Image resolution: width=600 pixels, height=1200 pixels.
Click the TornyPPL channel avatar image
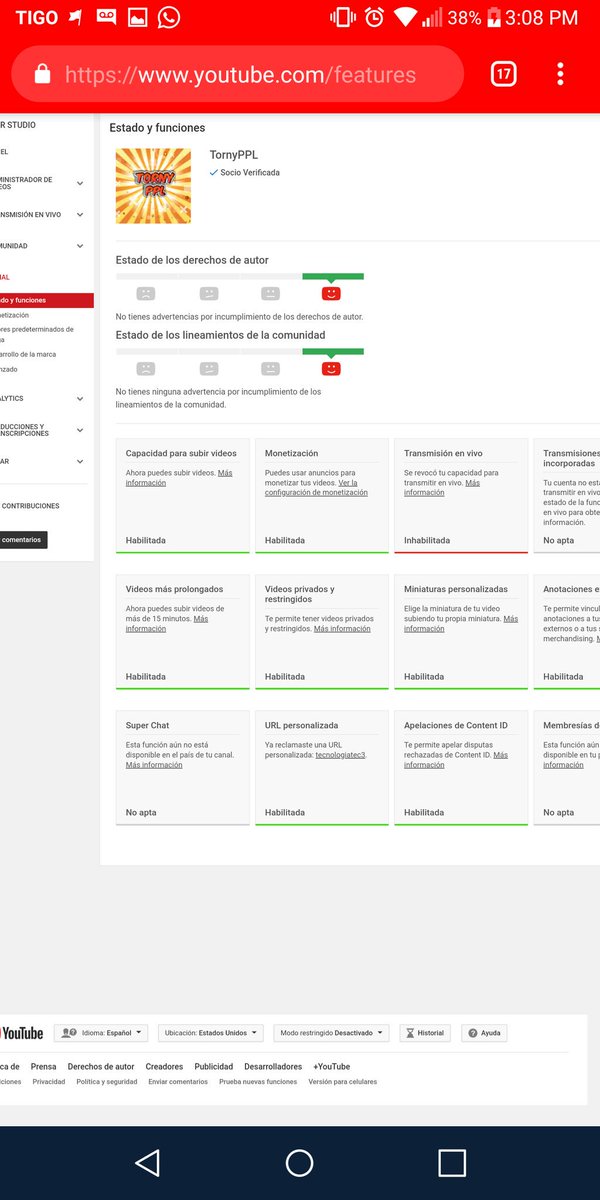point(153,186)
